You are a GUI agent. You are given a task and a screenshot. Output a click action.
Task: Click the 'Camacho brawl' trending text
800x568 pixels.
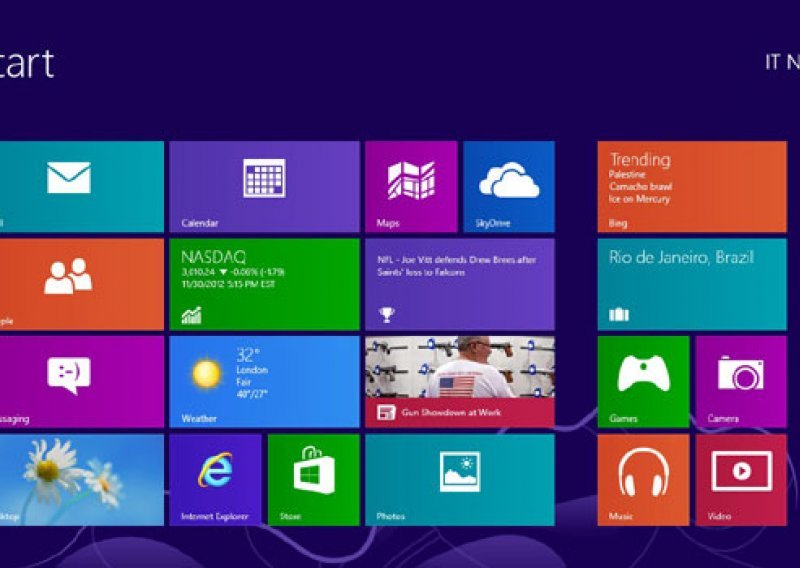(x=641, y=187)
